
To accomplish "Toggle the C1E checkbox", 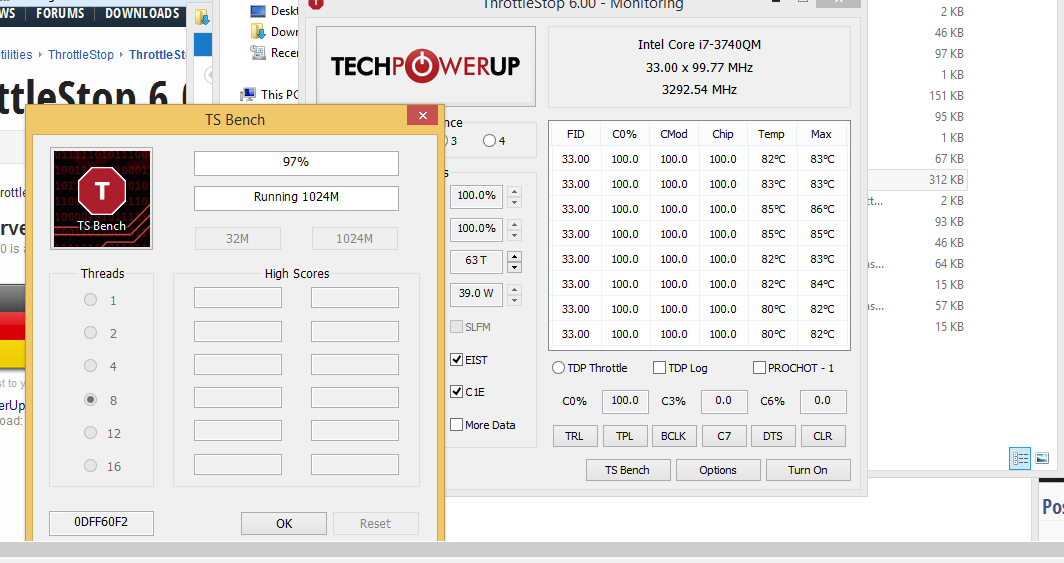I will (x=457, y=391).
